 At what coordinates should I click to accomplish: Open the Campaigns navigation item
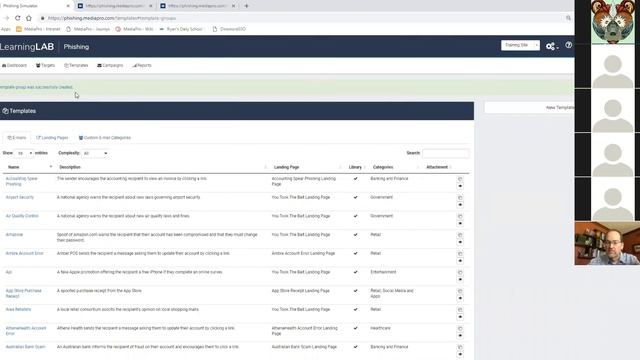click(x=110, y=65)
